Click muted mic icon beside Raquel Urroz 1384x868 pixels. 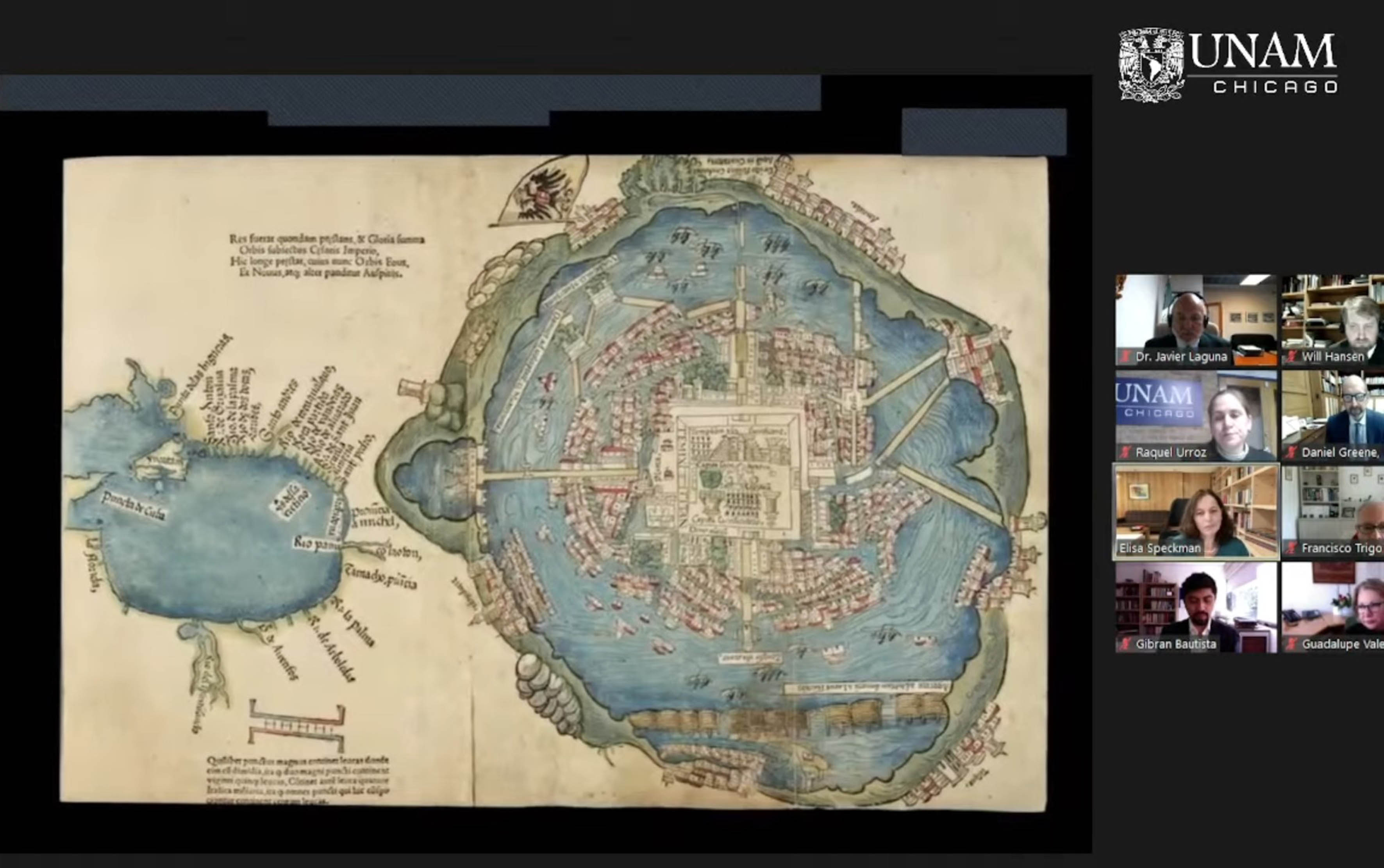(x=1125, y=453)
